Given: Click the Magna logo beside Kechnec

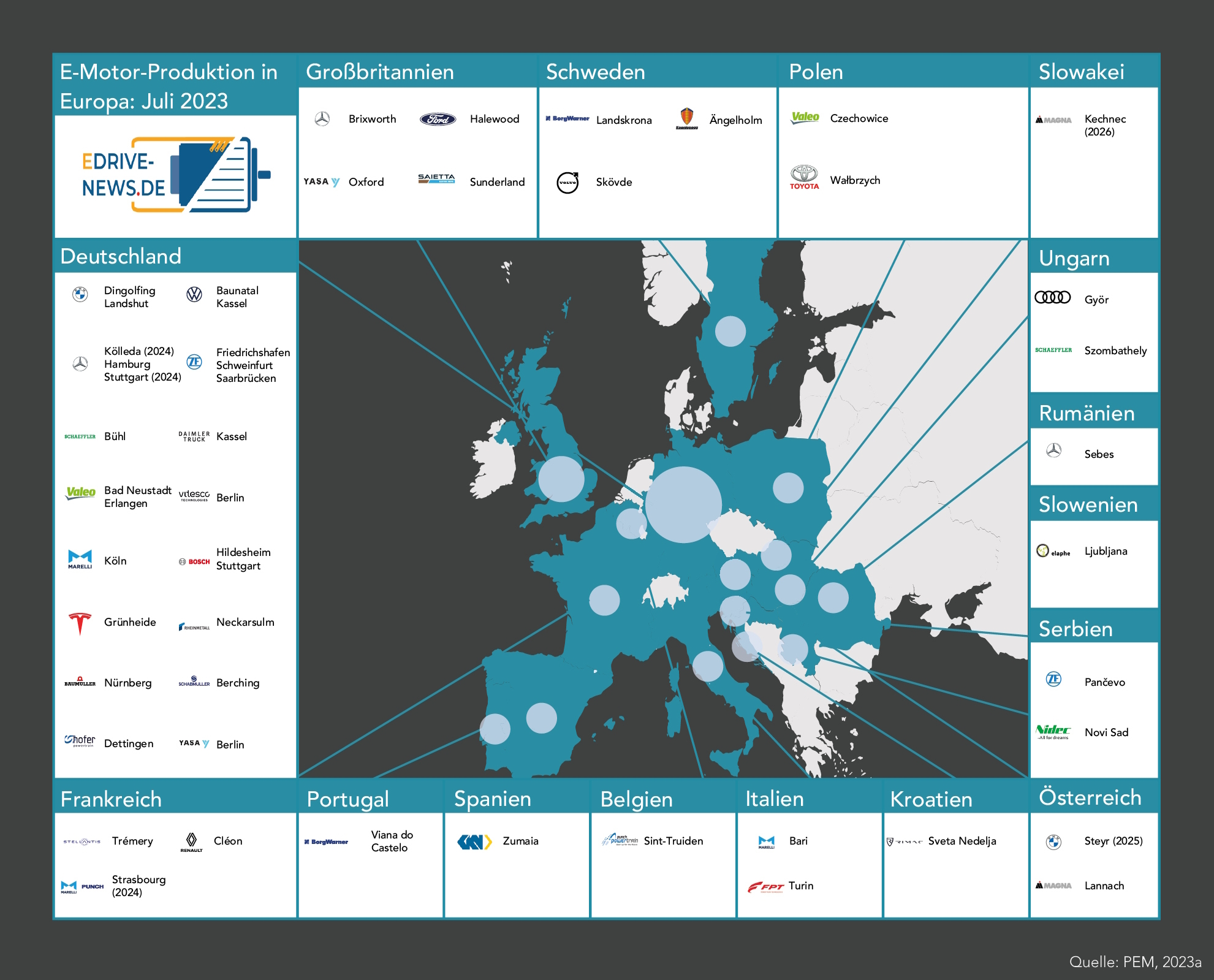Looking at the screenshot, I should pos(1053,120).
